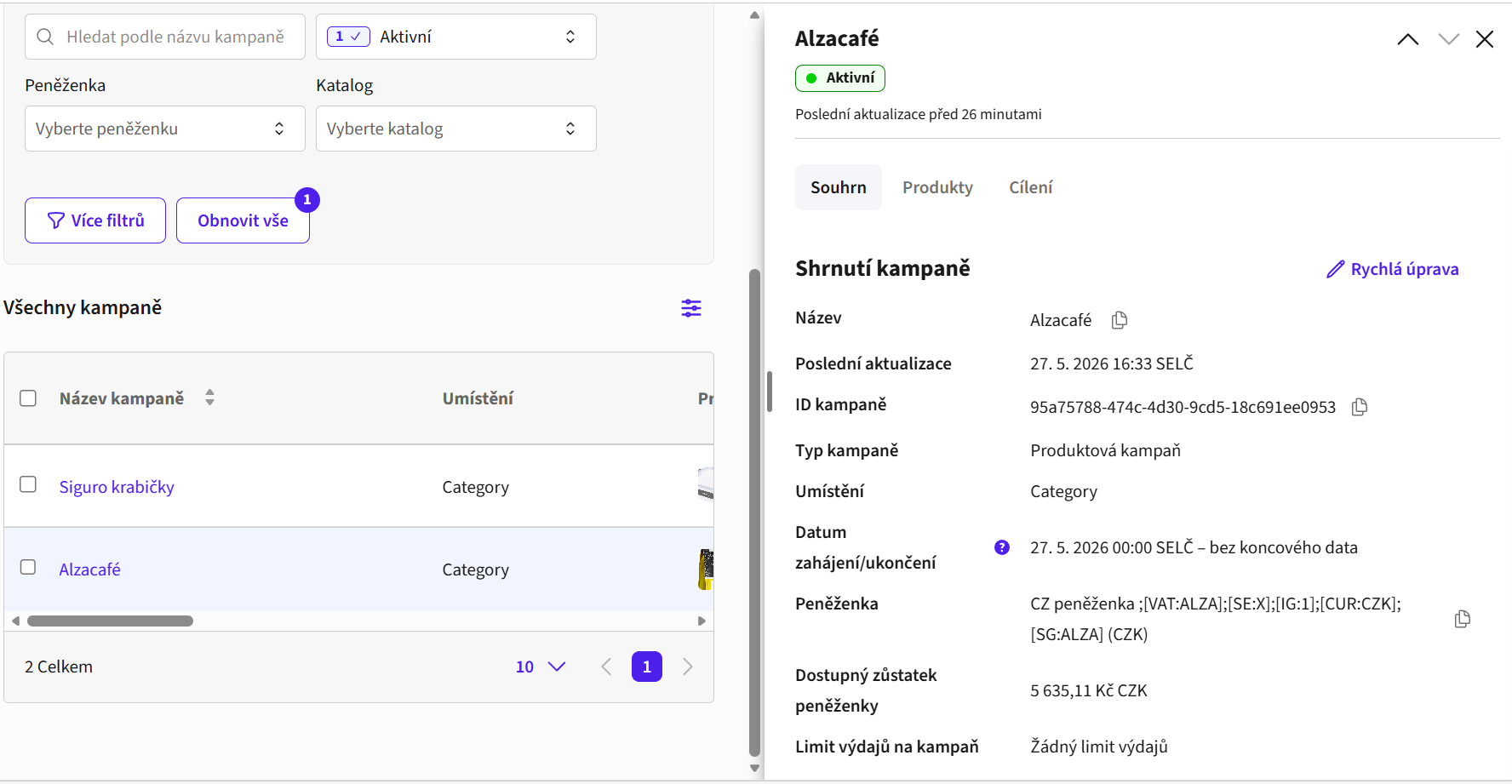Screen dimensions: 1512x784
Task: Copy the wallet name text
Action: pos(1463,619)
